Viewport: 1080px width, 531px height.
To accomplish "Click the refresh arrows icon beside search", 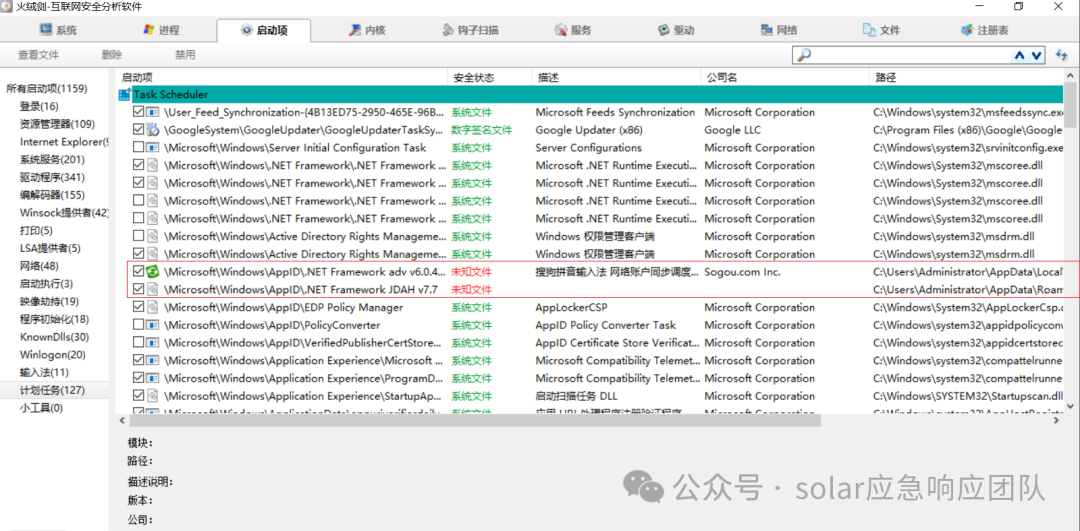I will [1061, 55].
